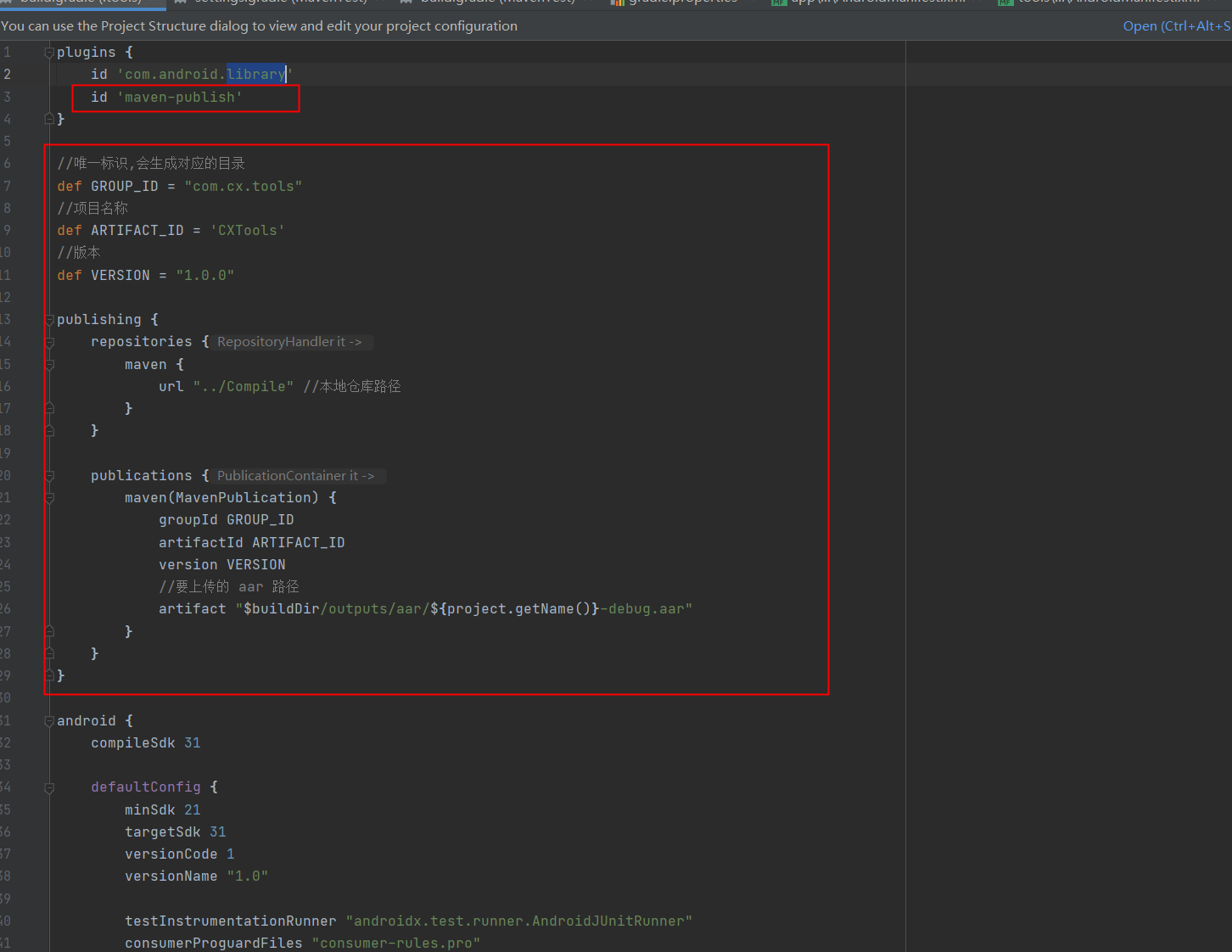The height and width of the screenshot is (952, 1232).
Task: Click the //本地仓库路径 comment
Action: [352, 387]
